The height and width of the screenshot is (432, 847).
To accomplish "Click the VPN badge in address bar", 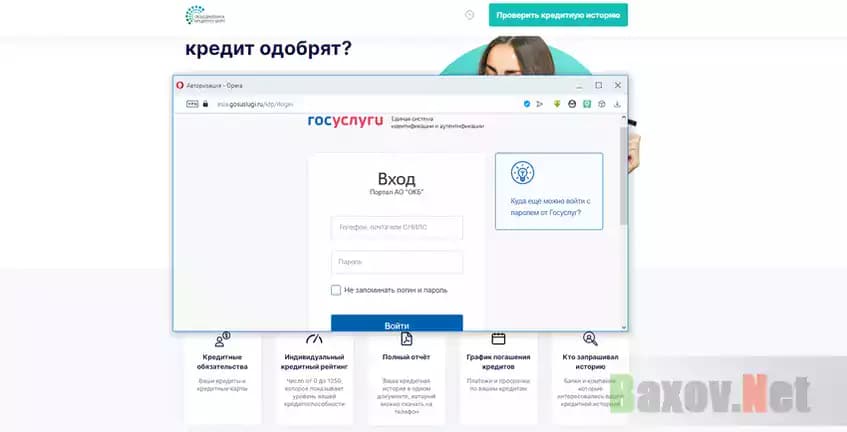I will point(192,104).
